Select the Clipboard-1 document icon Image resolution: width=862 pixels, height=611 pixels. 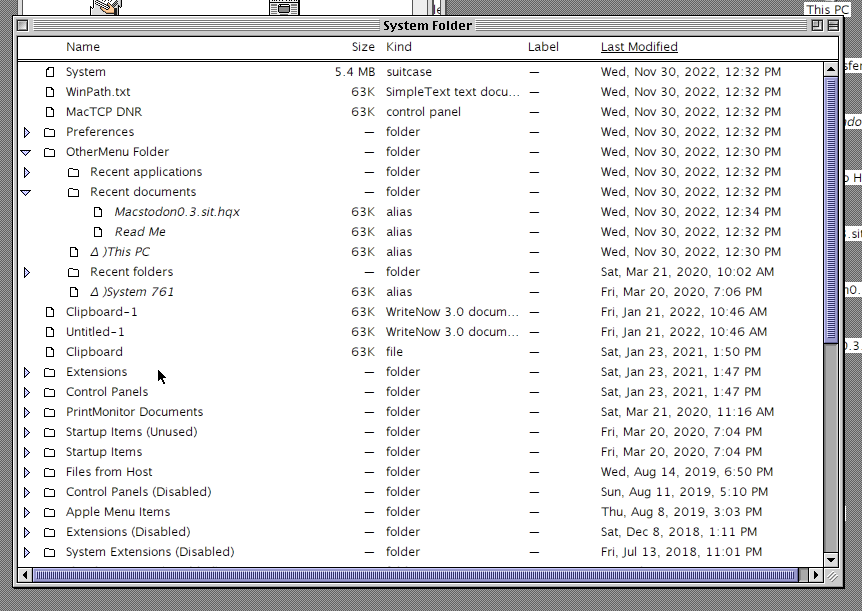click(52, 312)
